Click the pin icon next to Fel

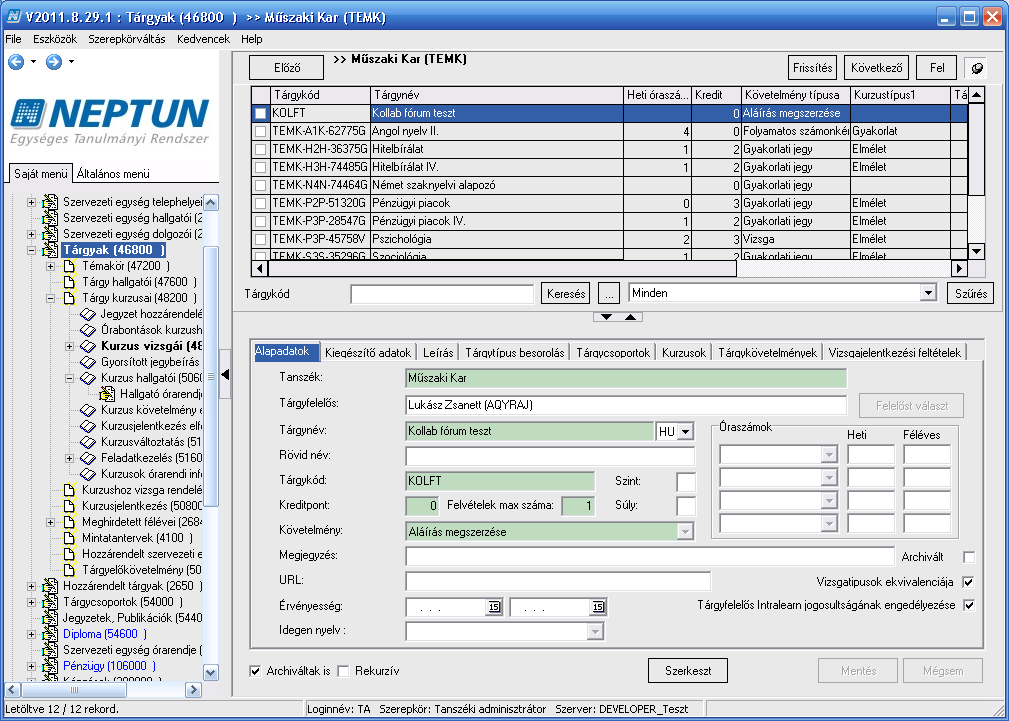click(x=976, y=68)
